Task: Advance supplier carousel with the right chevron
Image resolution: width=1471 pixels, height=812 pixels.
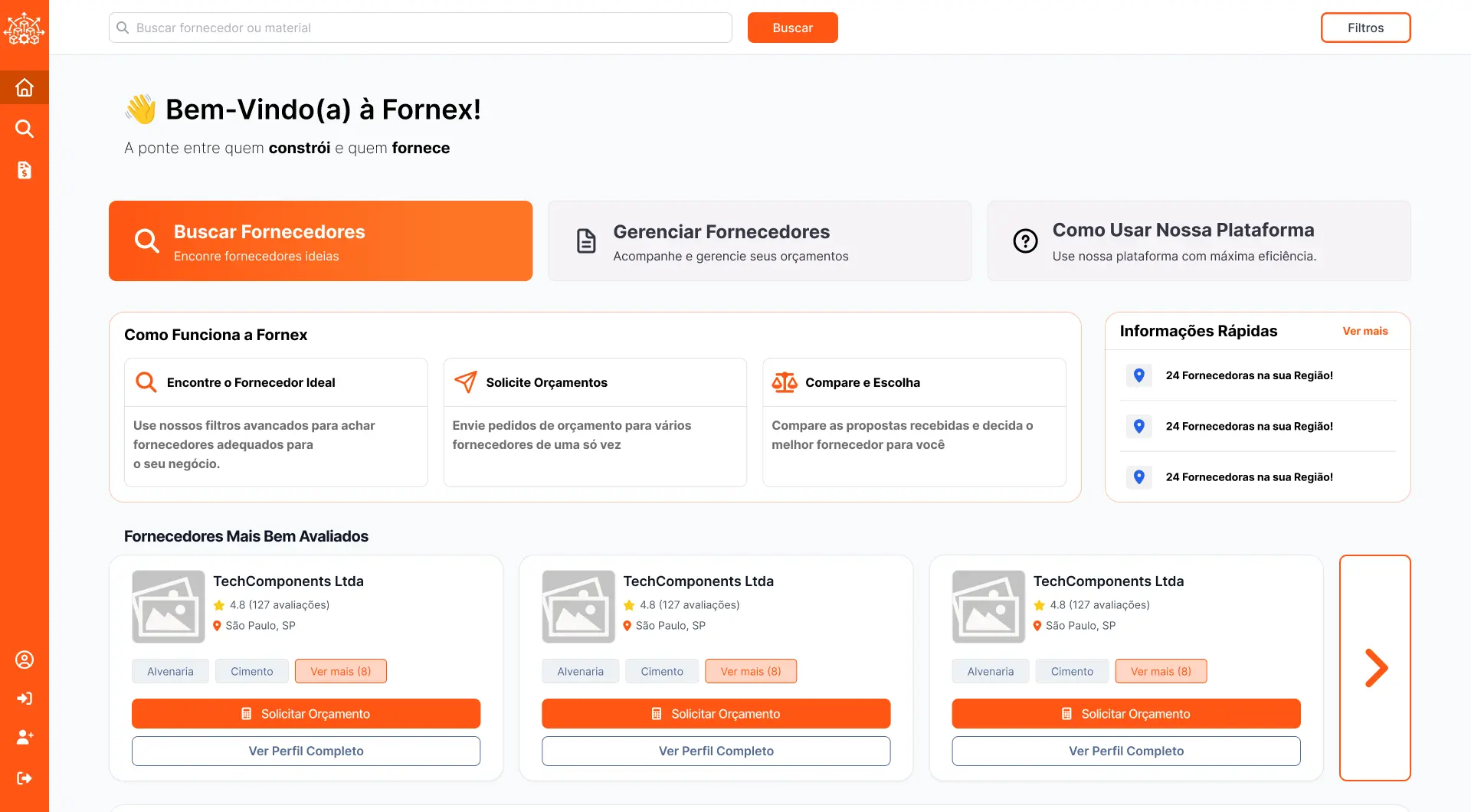Action: (x=1375, y=668)
